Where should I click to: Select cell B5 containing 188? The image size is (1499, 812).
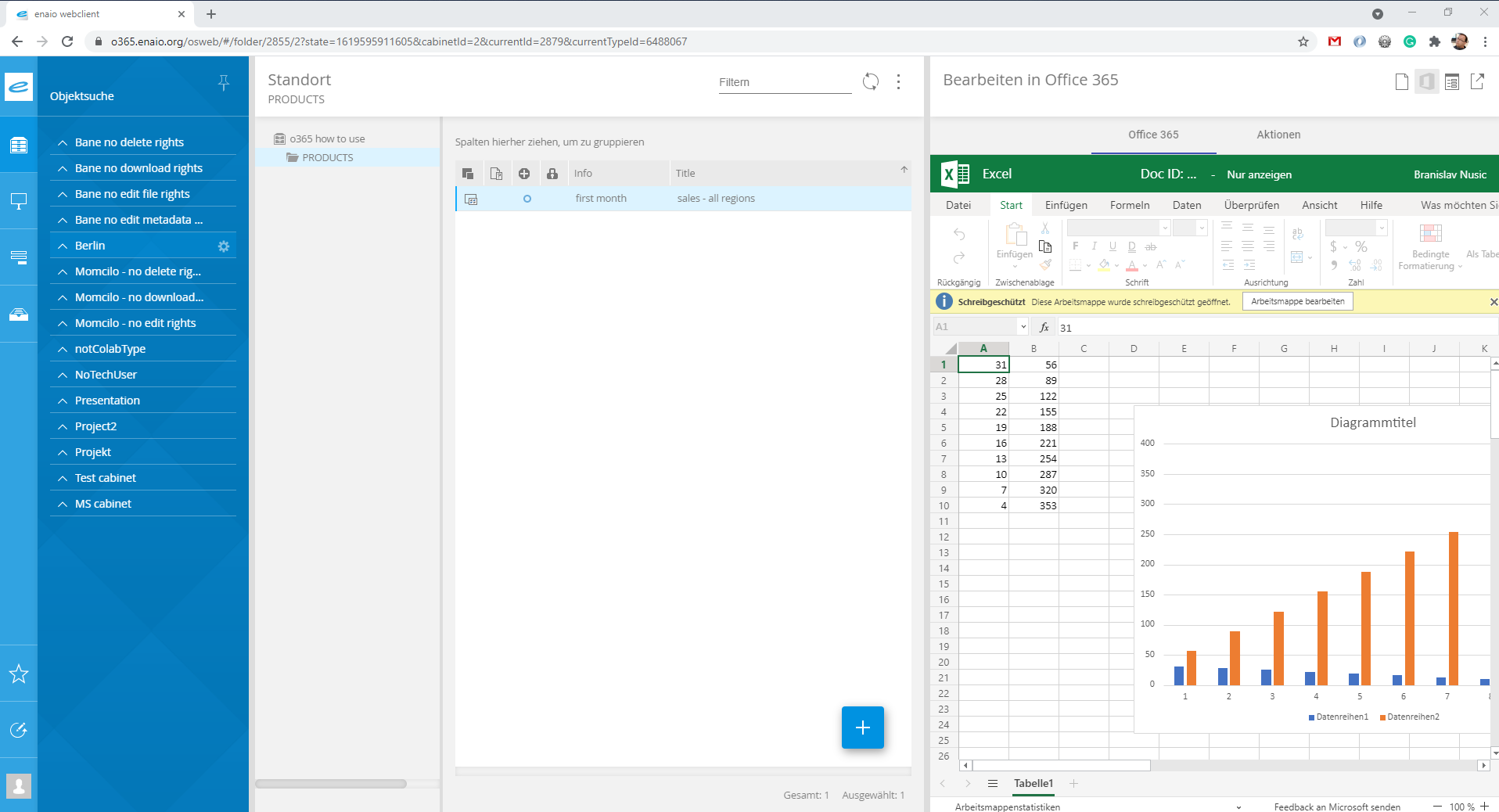[x=1033, y=427]
